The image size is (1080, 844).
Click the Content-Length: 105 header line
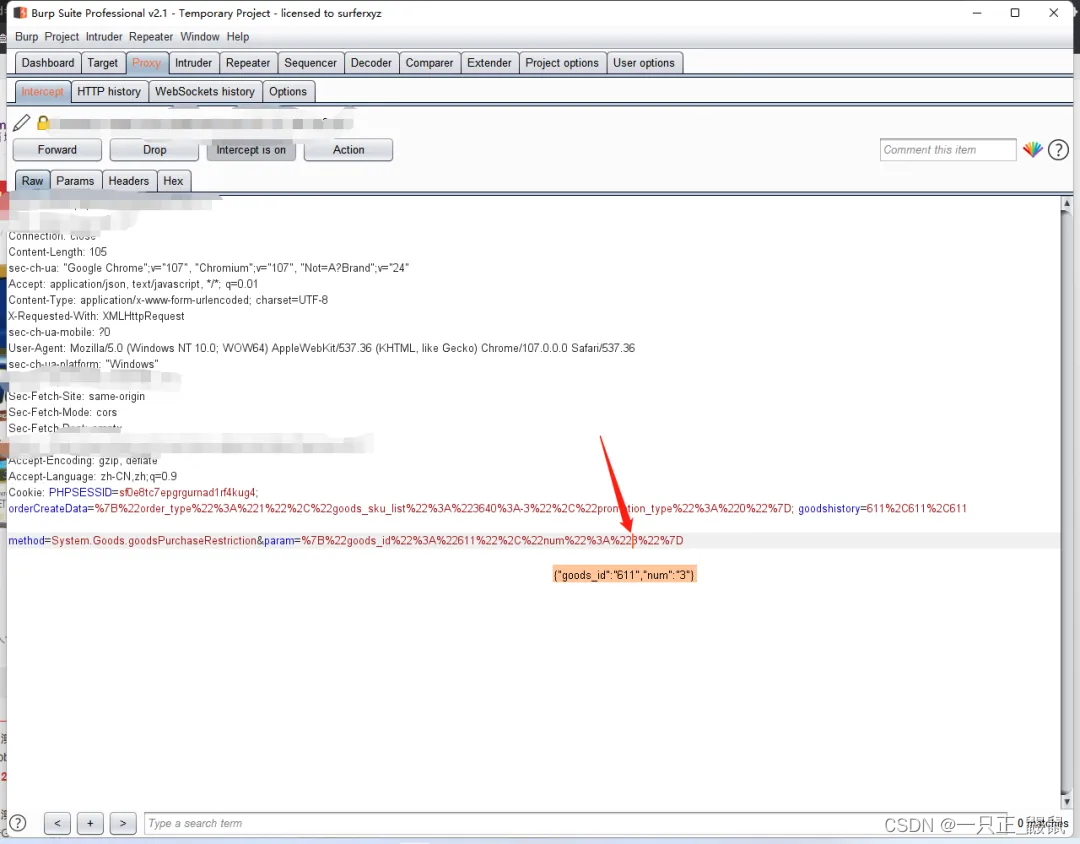58,252
